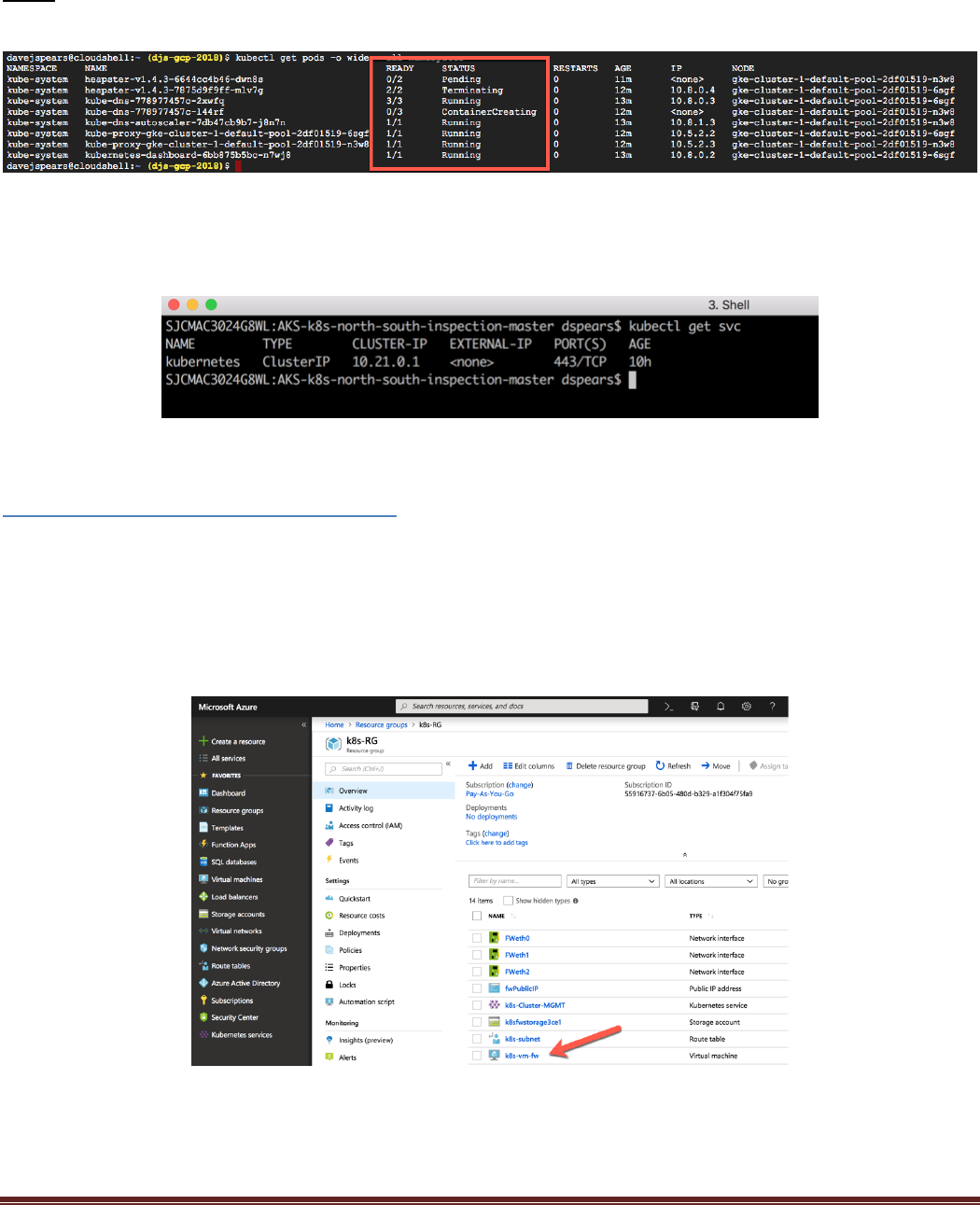Screen dimensions: 980x1205
Task: Click the Security Center icon
Action: click(x=203, y=1017)
